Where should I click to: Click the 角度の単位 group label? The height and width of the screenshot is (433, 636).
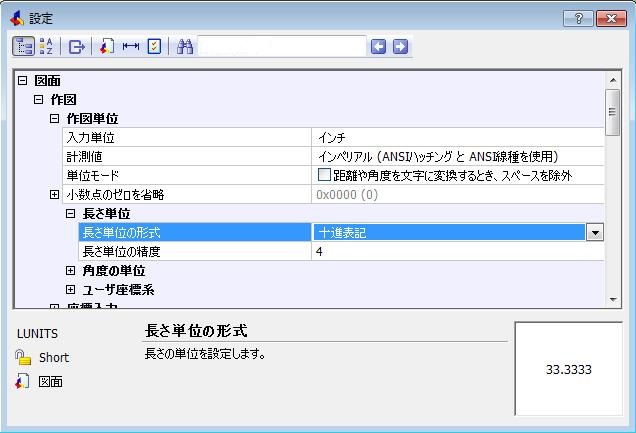point(114,270)
